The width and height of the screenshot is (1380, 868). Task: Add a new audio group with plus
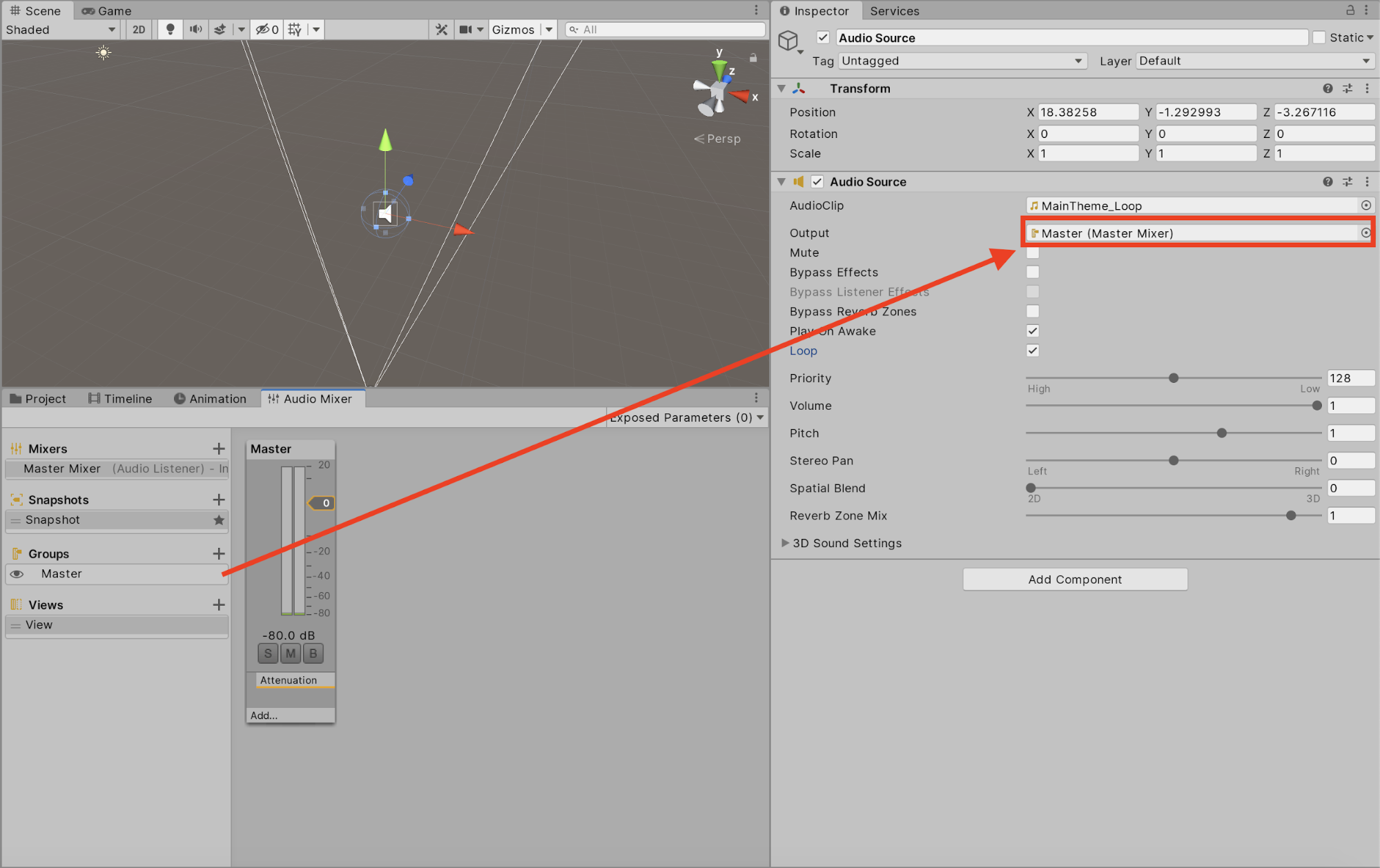point(219,553)
